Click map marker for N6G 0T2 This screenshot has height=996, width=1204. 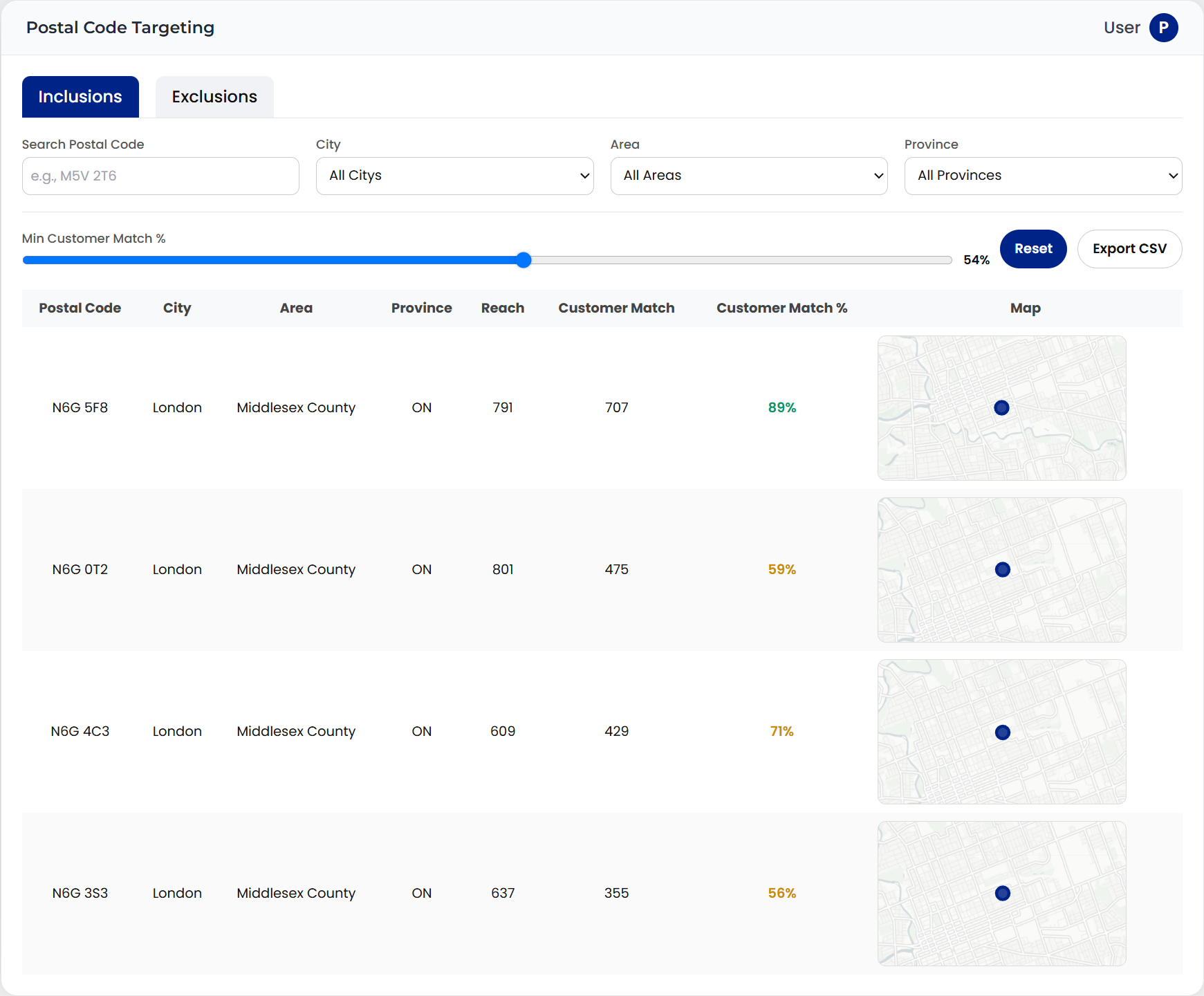1002,570
